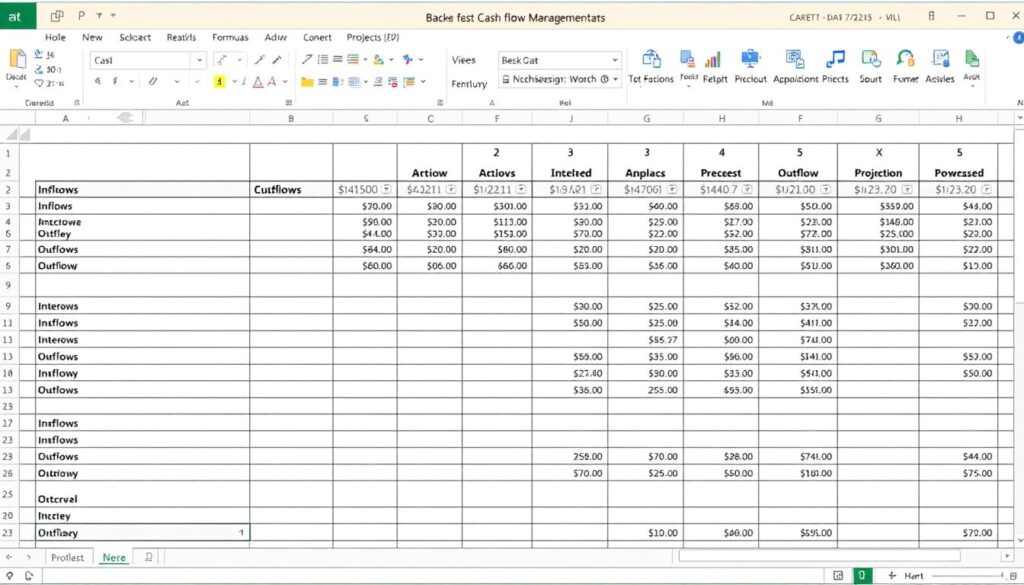Click the Sourt icon in the ribbon
The image size is (1024, 585).
tap(870, 58)
